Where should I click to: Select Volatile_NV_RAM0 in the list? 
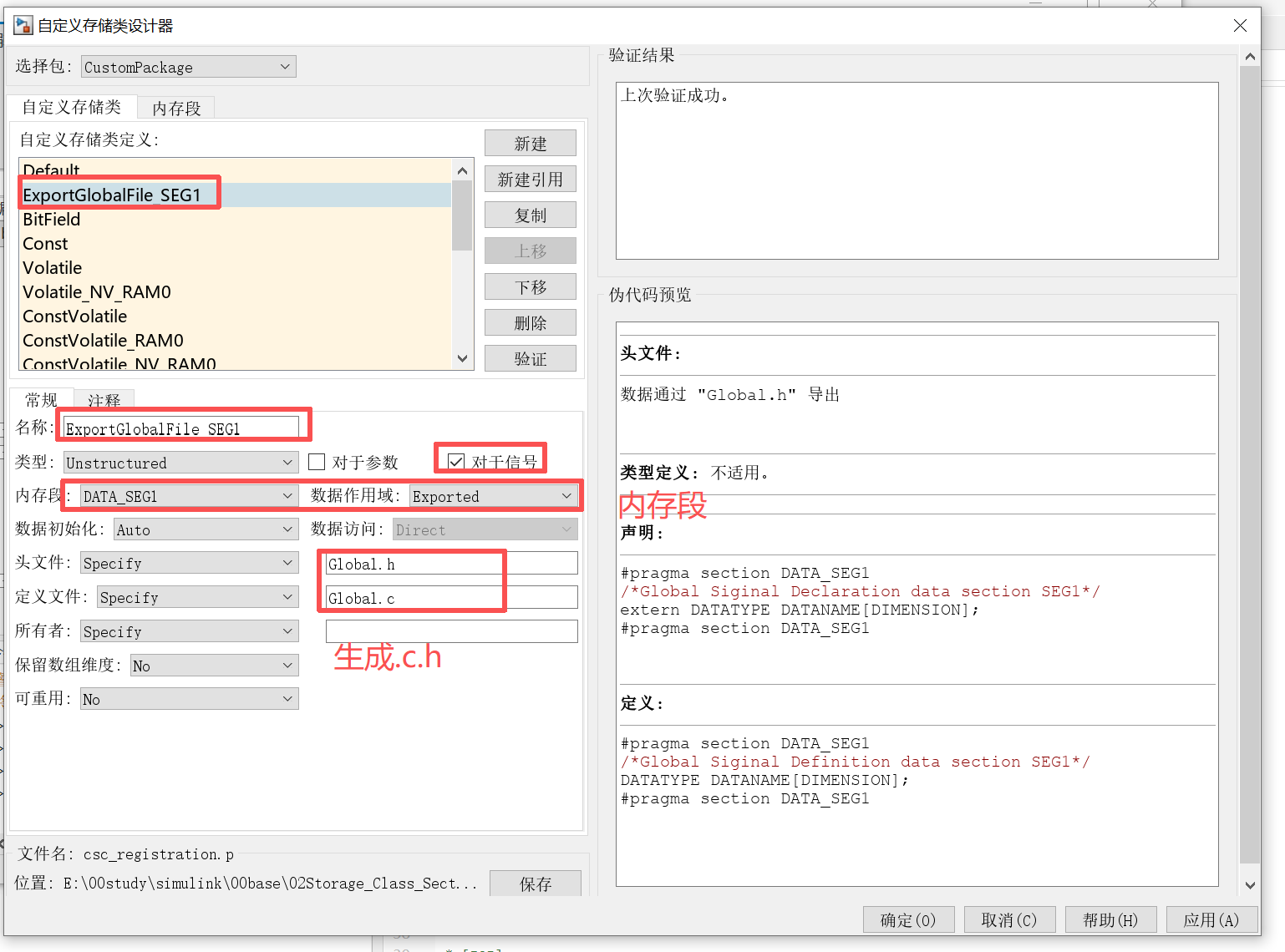tap(235, 292)
